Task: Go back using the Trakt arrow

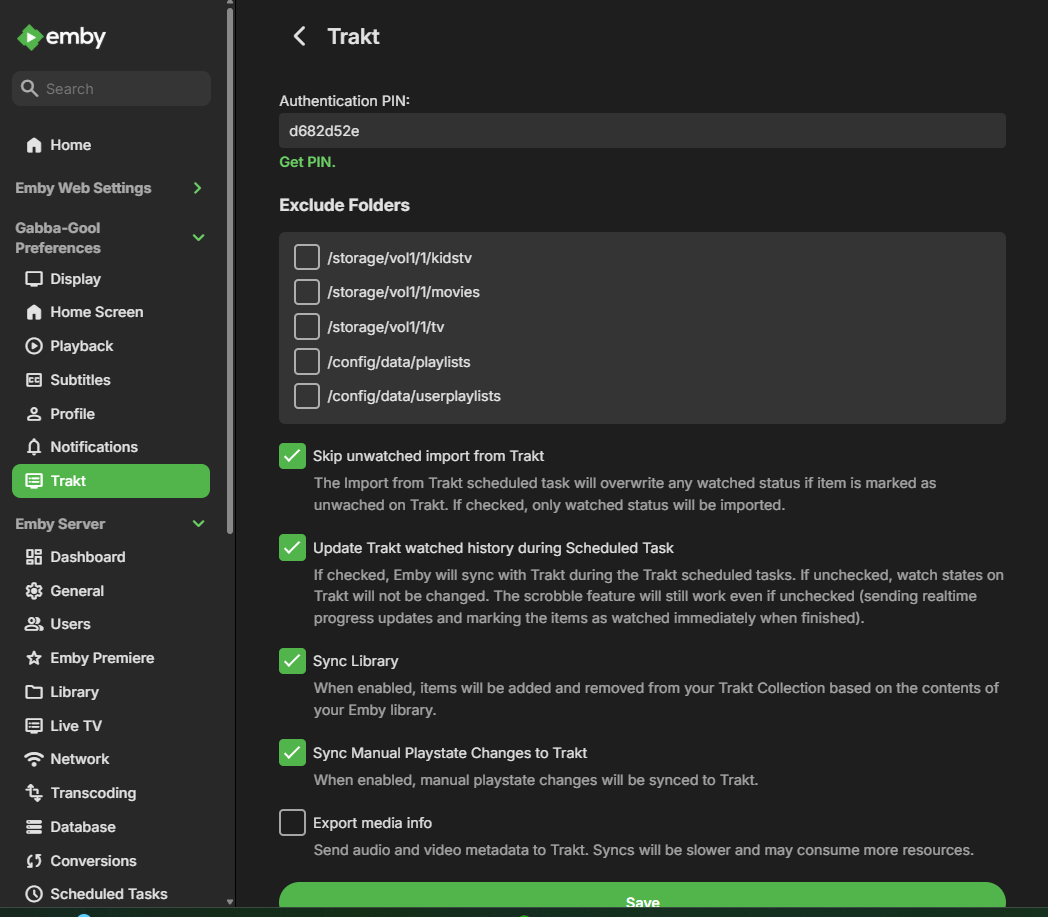Action: (299, 37)
